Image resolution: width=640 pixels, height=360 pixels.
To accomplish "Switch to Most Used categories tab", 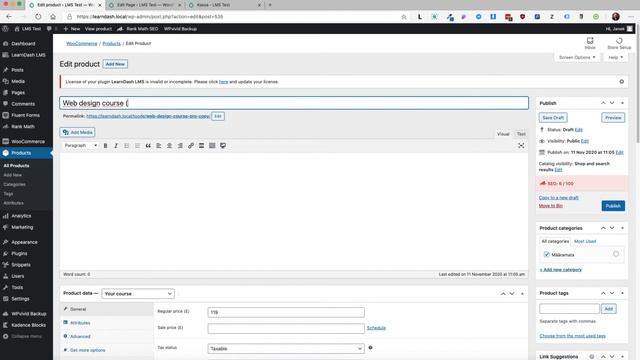I will point(585,241).
